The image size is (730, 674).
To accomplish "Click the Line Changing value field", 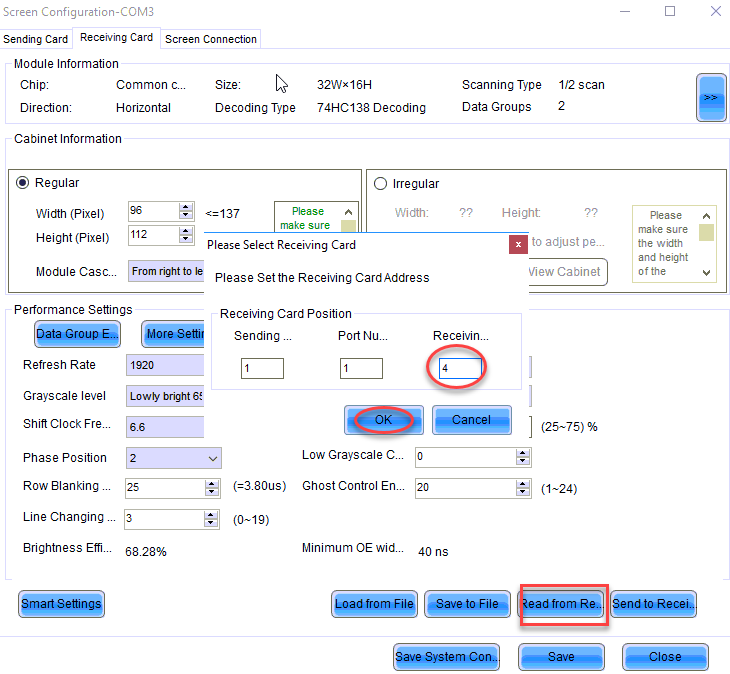I will point(164,519).
